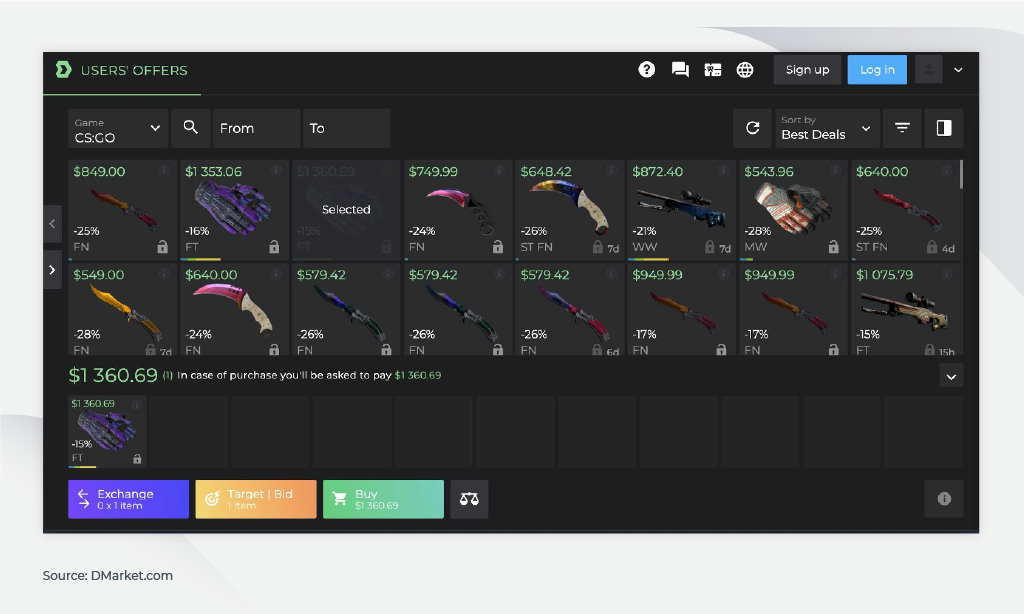Click the Buy $1 360.69 button
Image resolution: width=1024 pixels, height=614 pixels.
pos(383,499)
